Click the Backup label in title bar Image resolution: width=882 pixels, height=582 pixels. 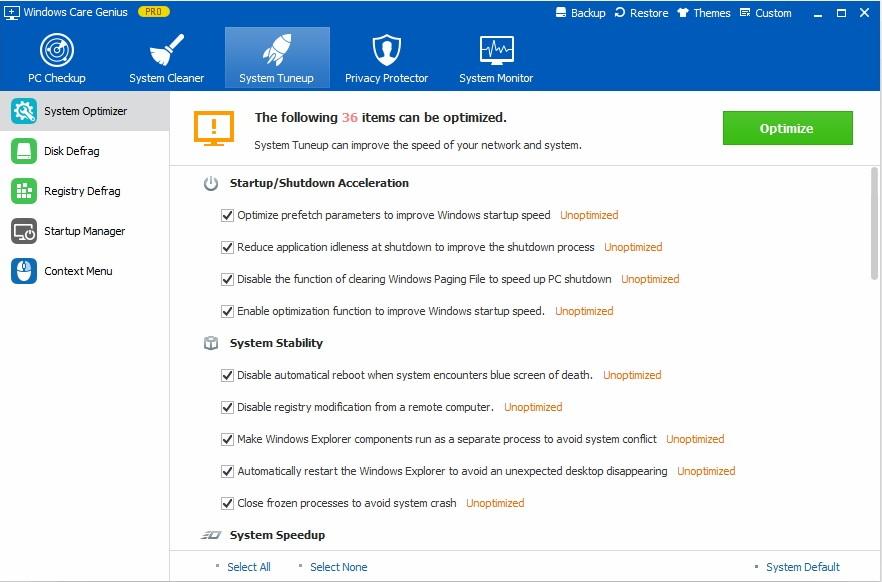pyautogui.click(x=588, y=13)
